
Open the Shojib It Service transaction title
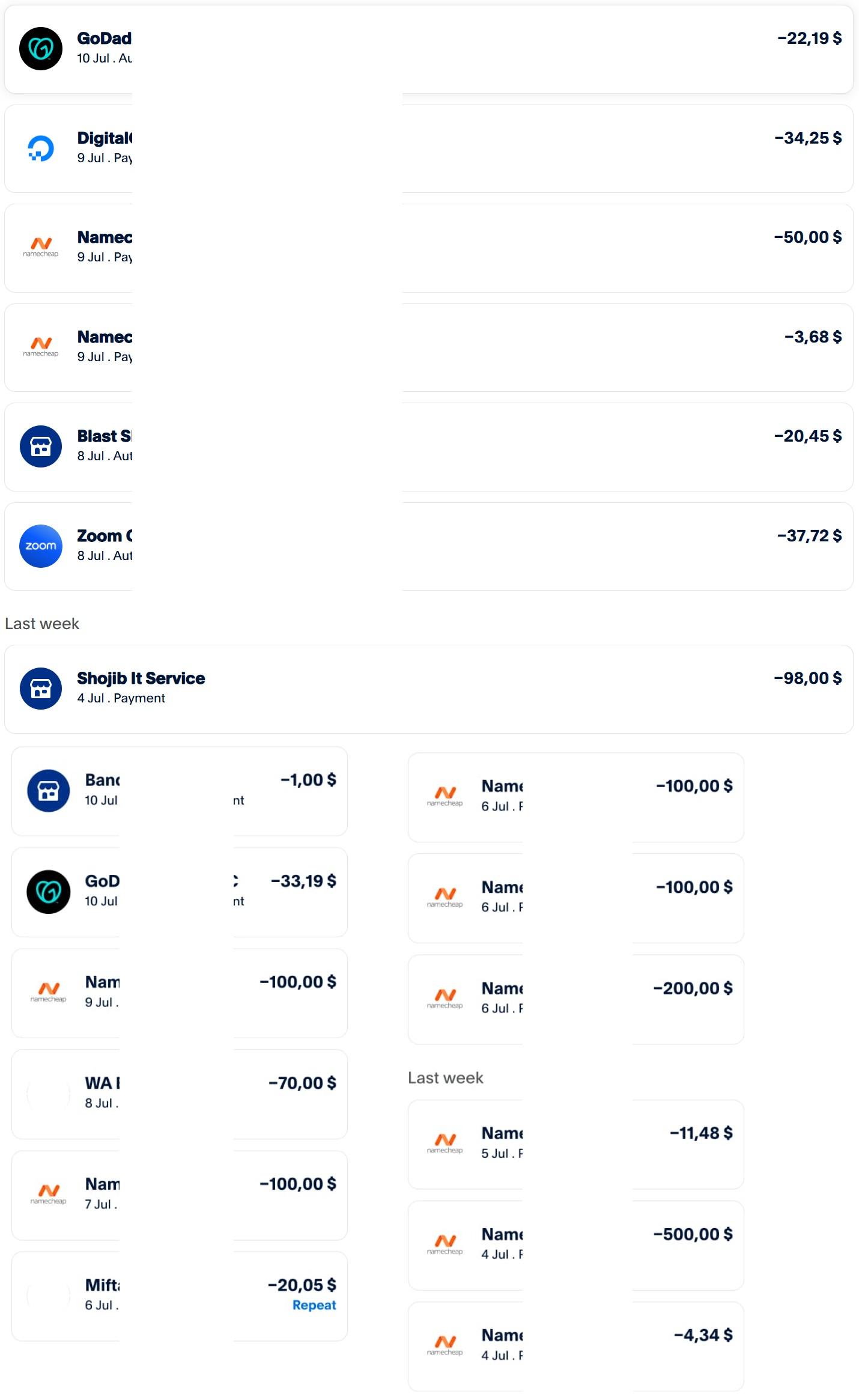[x=141, y=678]
